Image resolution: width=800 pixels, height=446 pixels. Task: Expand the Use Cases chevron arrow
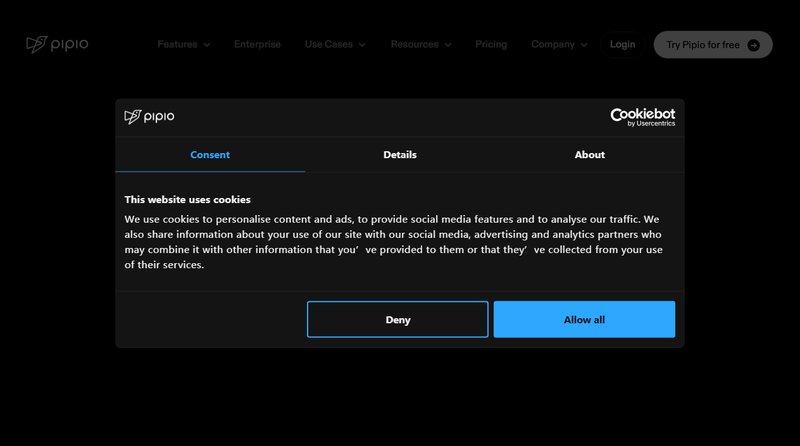click(362, 45)
